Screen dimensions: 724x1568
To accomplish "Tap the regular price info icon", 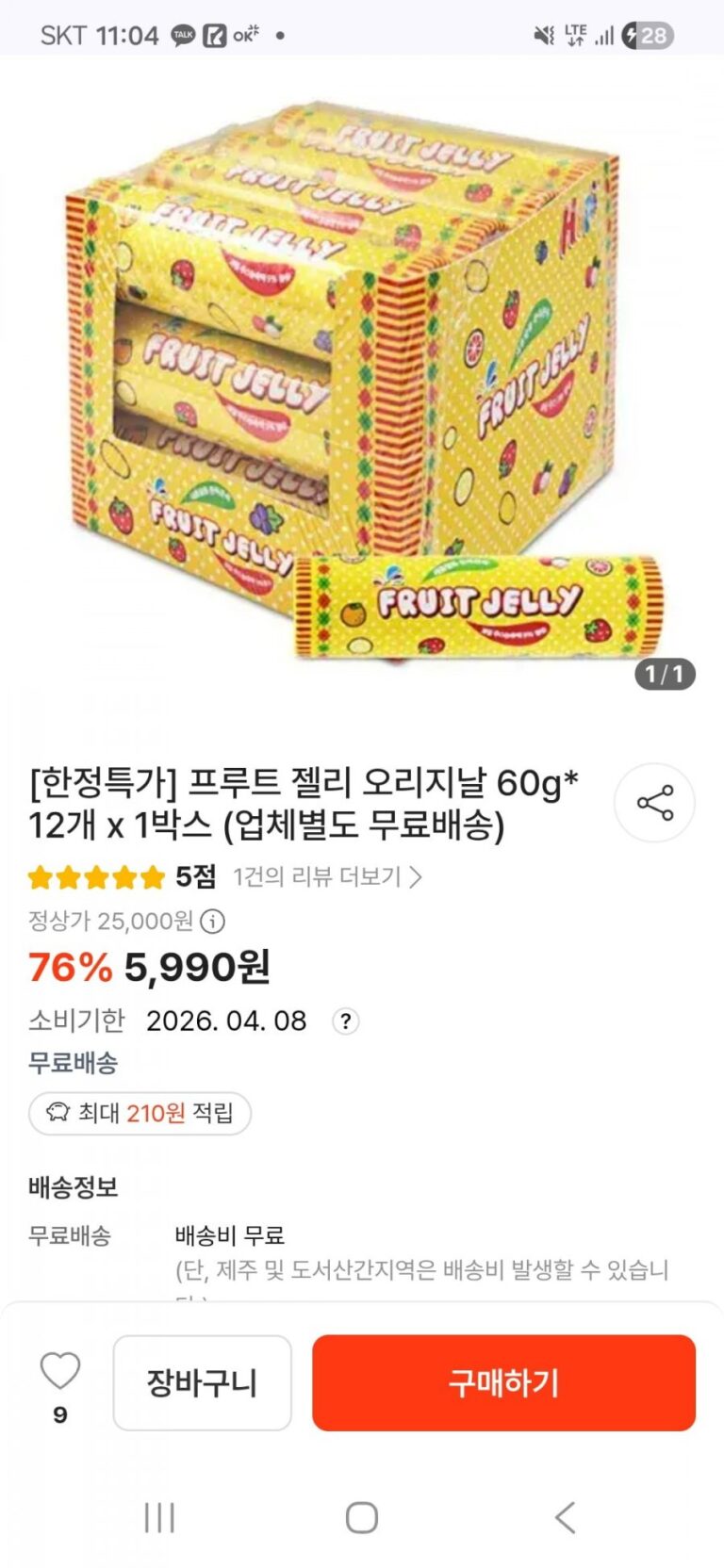I will 213,921.
